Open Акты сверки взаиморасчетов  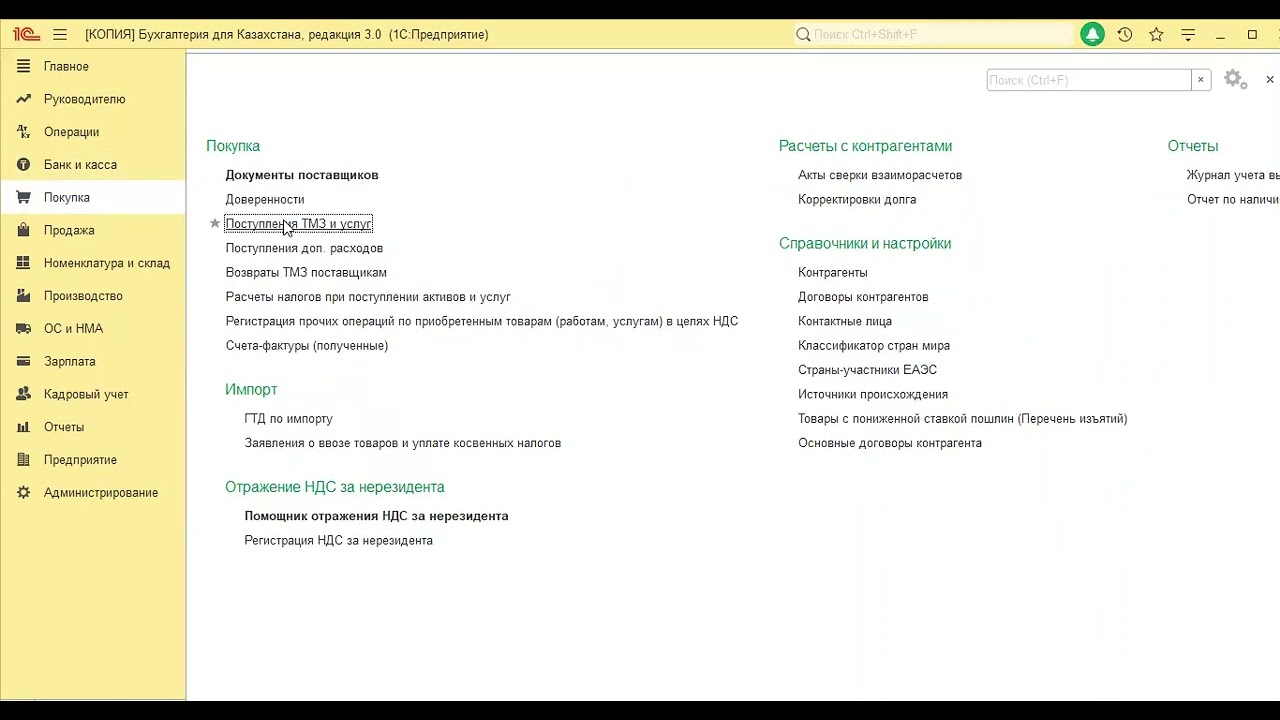[880, 175]
